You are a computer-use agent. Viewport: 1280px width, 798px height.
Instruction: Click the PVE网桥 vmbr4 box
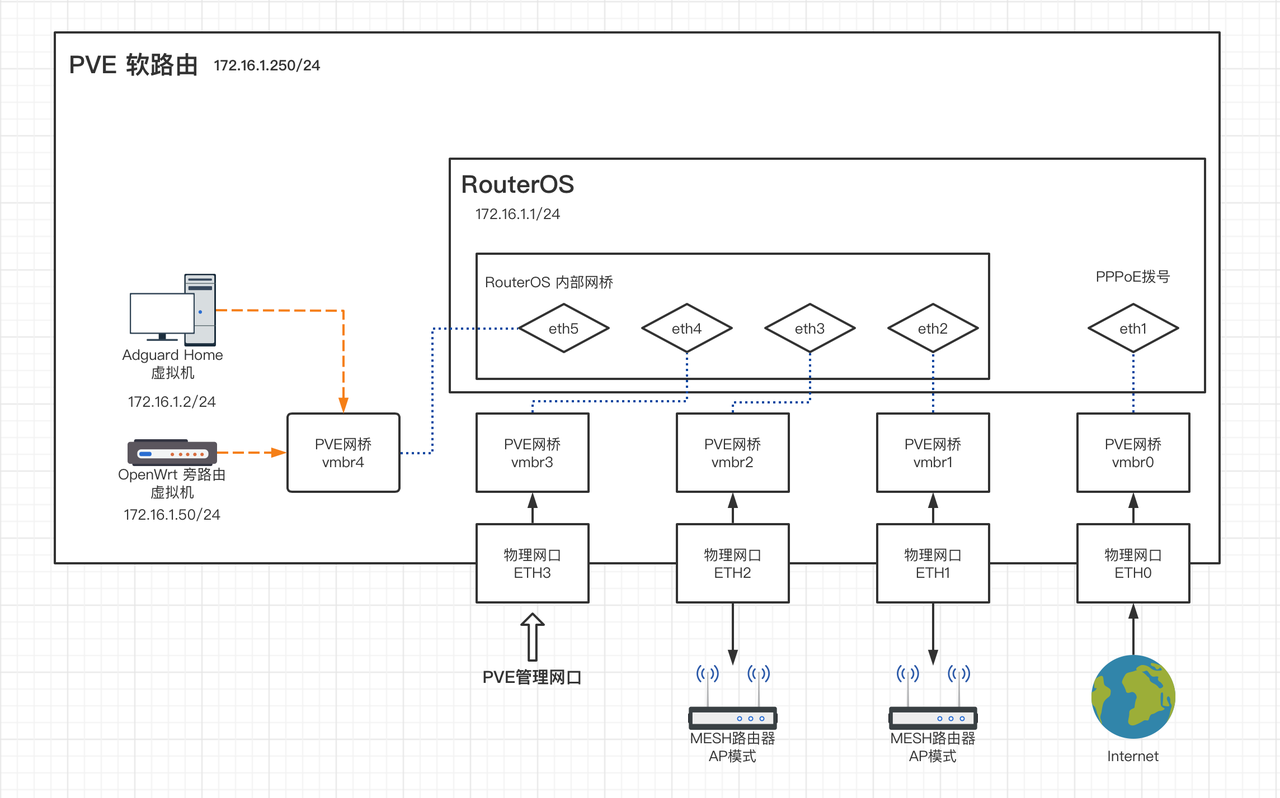point(343,452)
